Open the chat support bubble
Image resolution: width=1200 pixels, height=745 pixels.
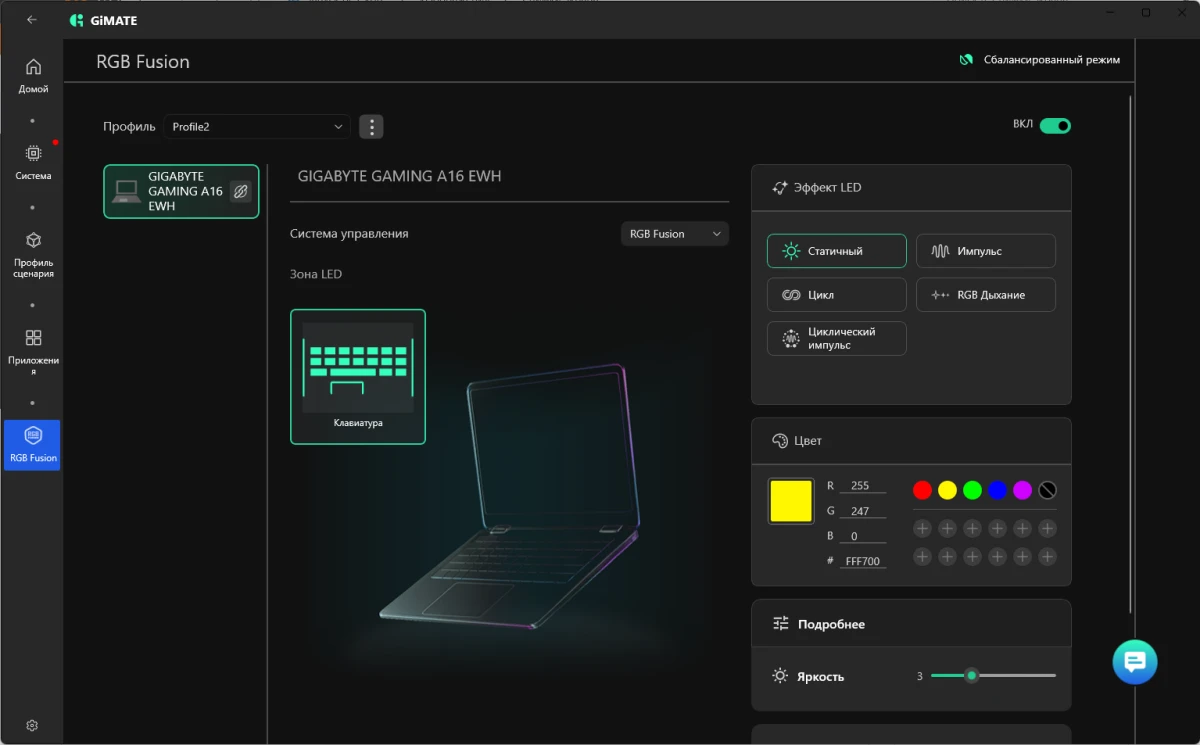coord(1135,662)
